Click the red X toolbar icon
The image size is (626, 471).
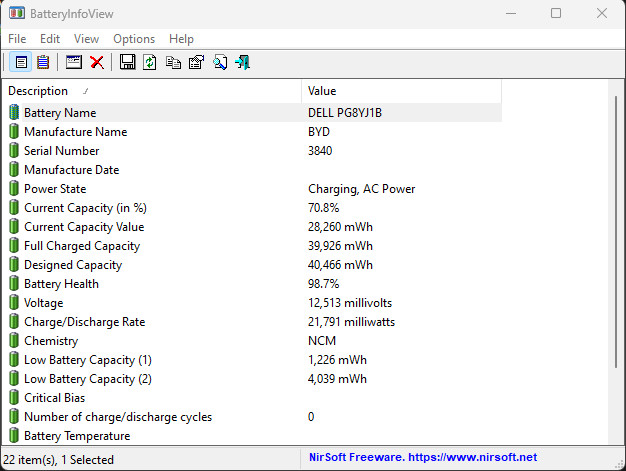click(97, 62)
